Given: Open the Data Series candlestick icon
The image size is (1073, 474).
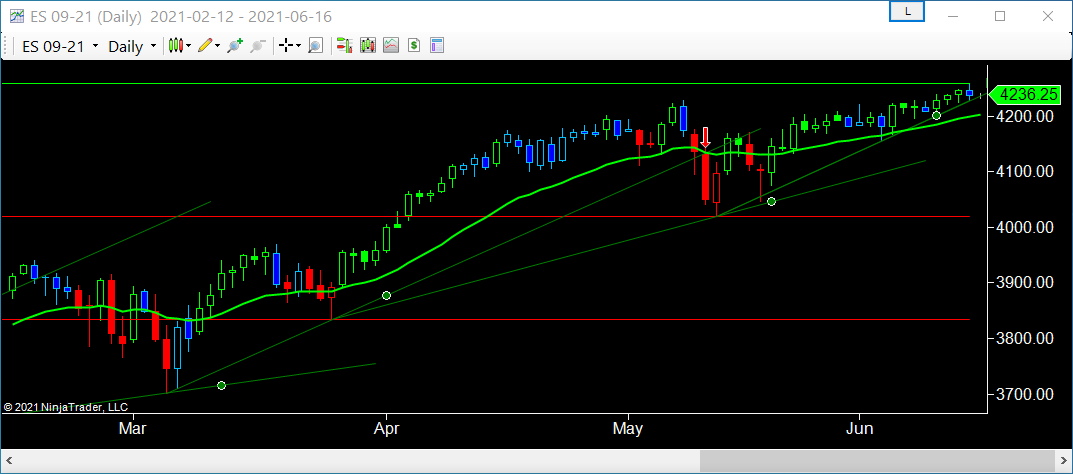Looking at the screenshot, I should tap(368, 46).
